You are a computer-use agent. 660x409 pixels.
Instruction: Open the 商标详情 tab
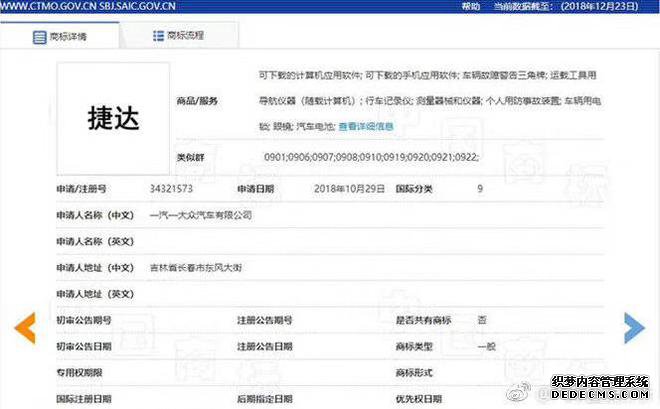pyautogui.click(x=60, y=36)
